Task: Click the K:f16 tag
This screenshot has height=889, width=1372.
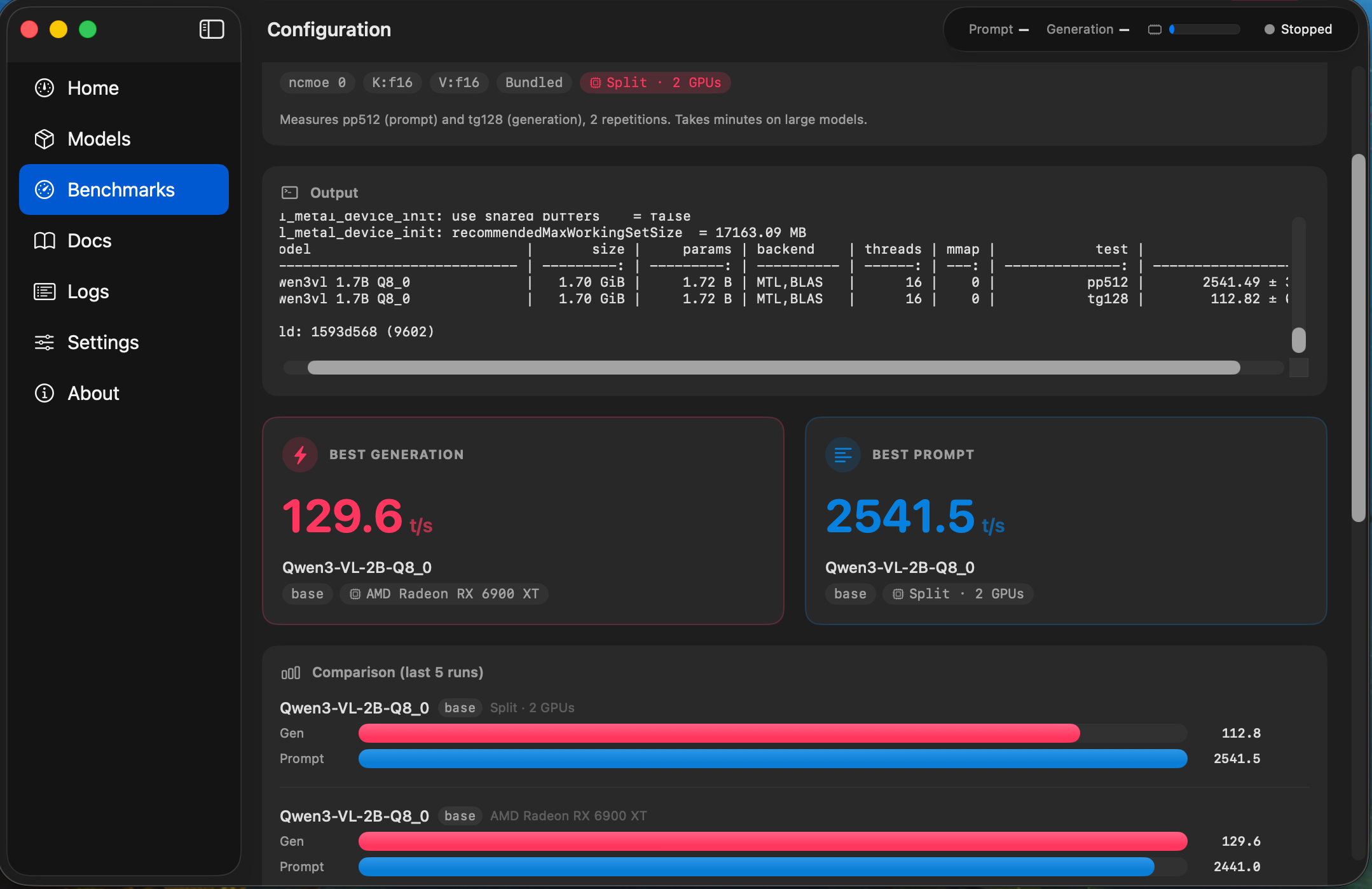Action: pos(392,83)
